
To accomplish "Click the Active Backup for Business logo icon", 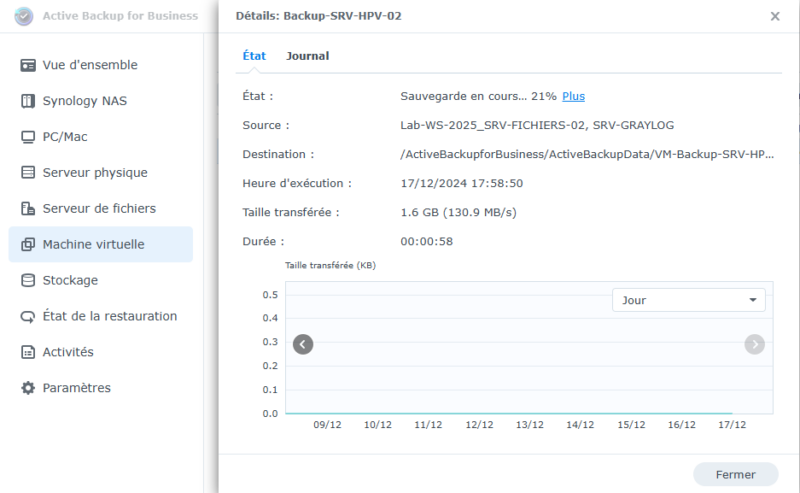I will [x=23, y=16].
